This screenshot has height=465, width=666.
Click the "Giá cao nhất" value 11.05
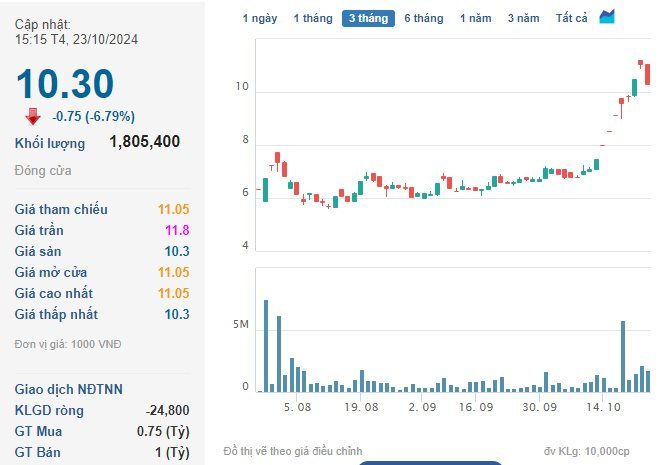click(173, 293)
